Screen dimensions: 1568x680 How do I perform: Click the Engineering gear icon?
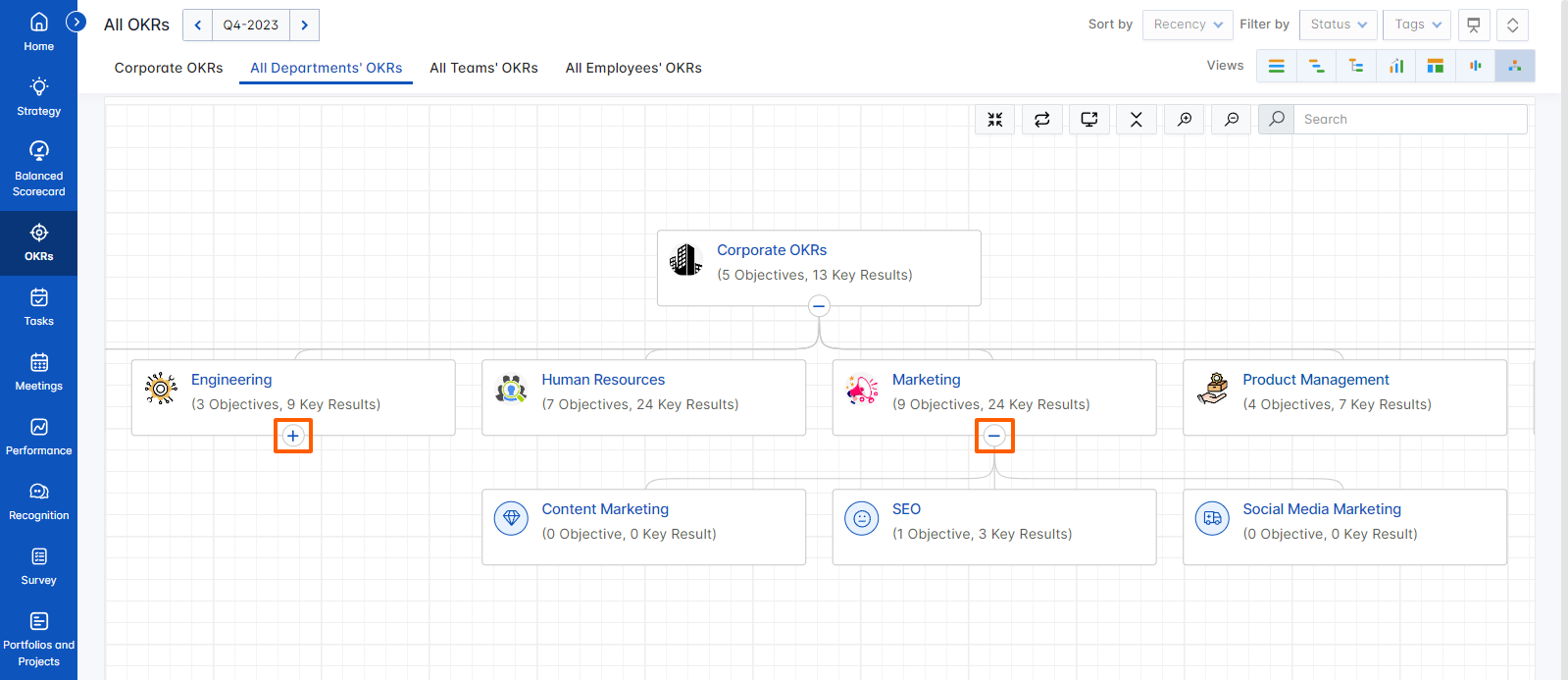(161, 389)
